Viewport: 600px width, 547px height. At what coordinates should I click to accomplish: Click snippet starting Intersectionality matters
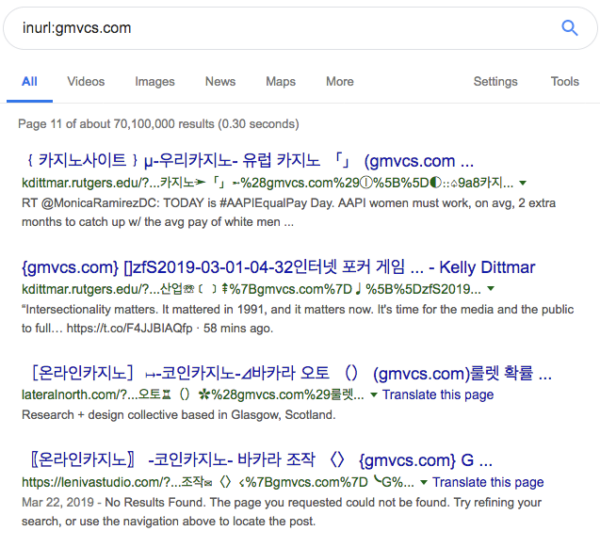(298, 319)
